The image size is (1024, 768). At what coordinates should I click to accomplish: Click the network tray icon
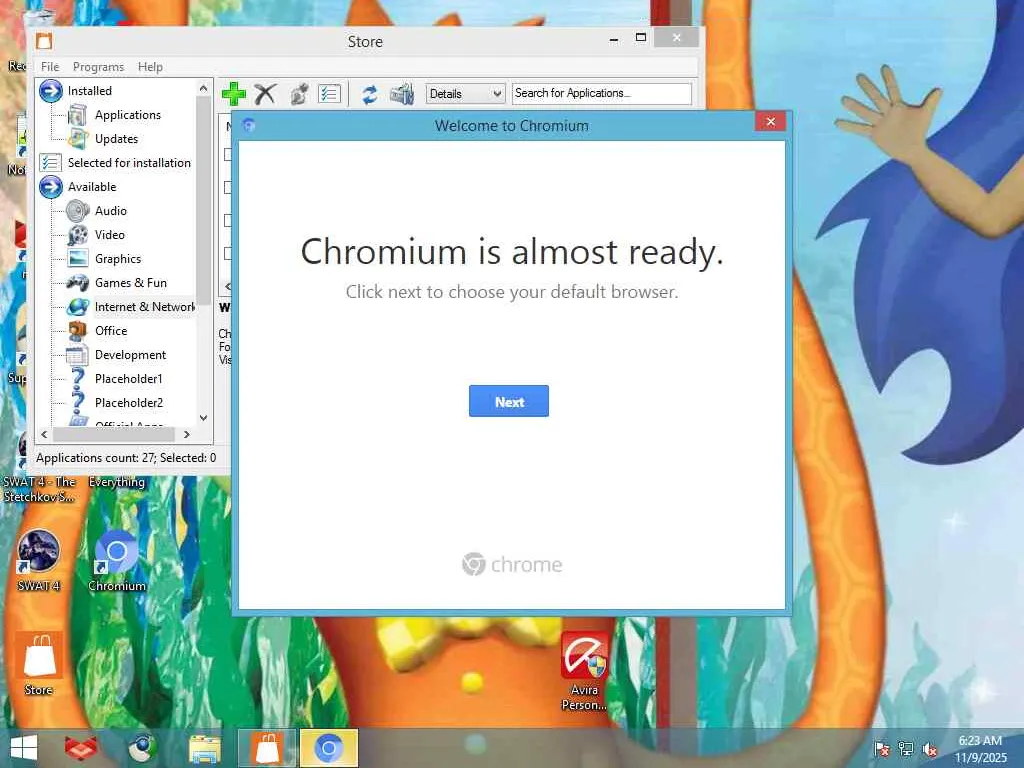[x=906, y=749]
